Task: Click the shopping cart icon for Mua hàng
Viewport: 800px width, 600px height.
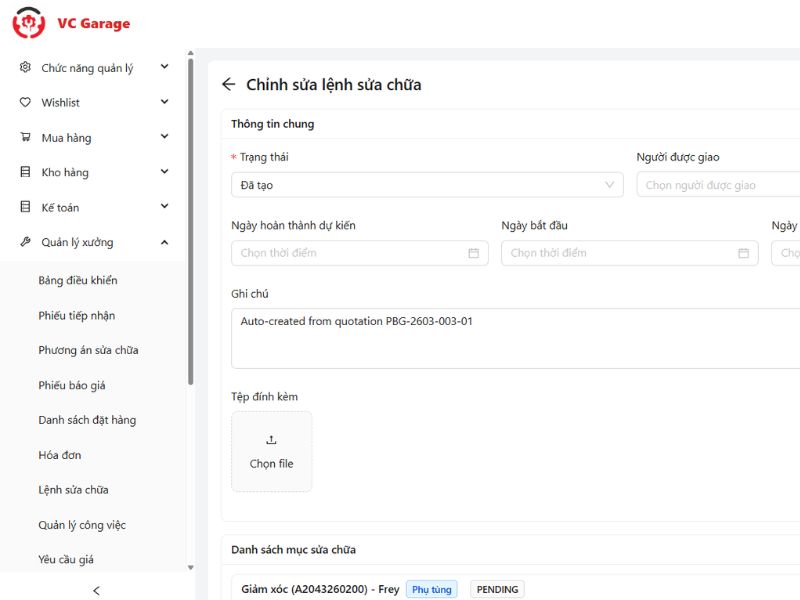Action: [25, 138]
